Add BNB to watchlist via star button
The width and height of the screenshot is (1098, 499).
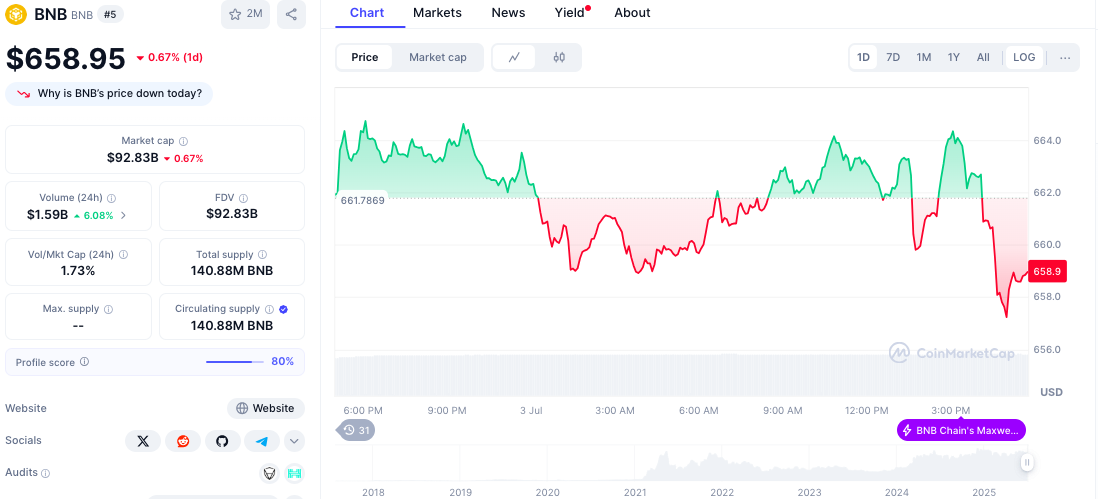tap(245, 14)
